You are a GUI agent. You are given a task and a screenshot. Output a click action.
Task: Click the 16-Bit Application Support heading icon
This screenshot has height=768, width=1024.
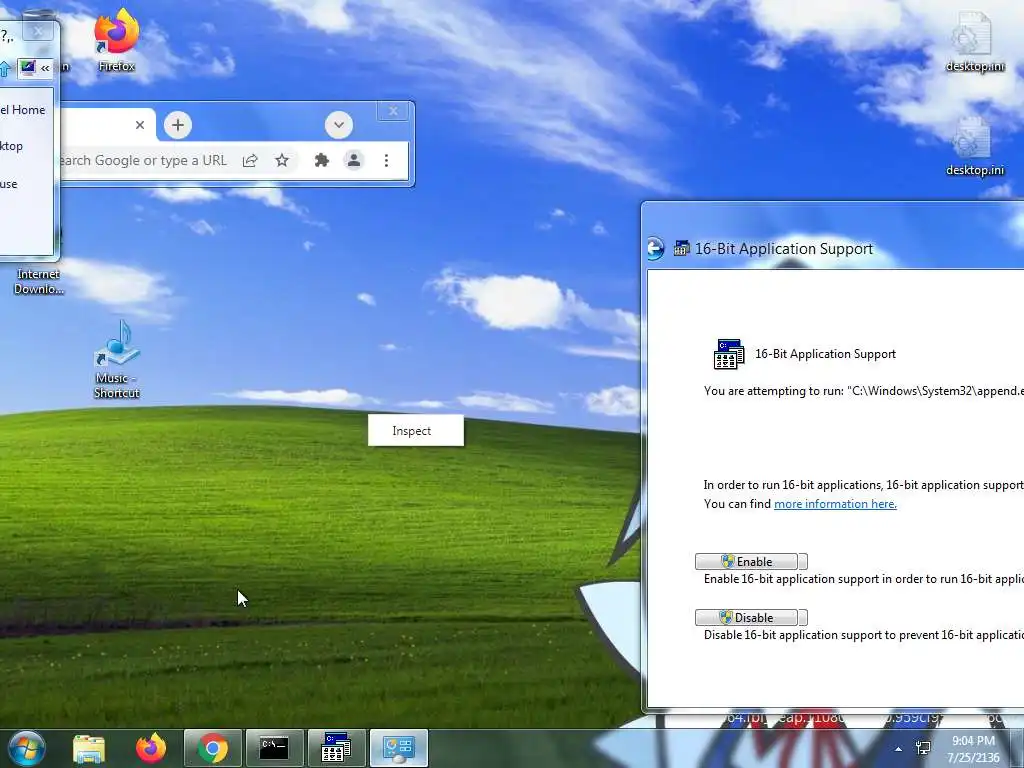729,354
